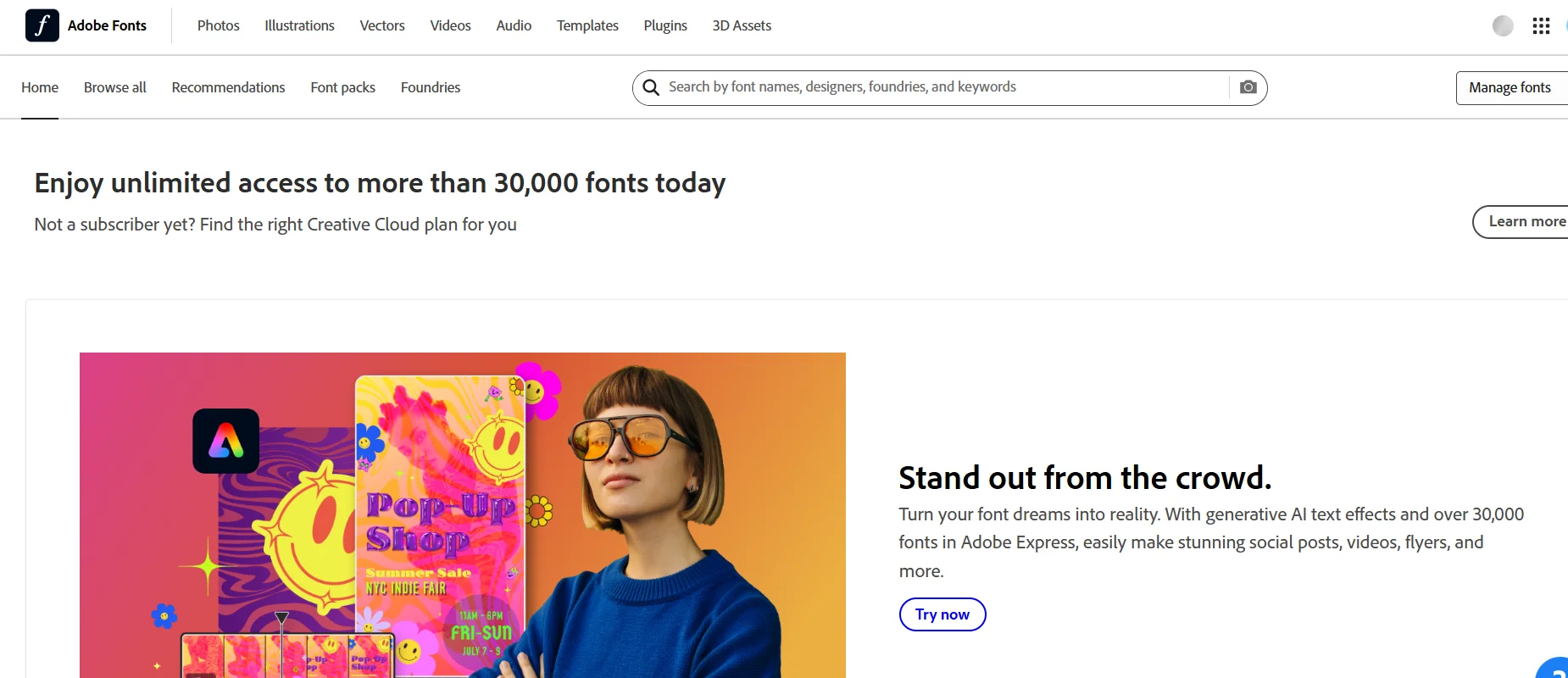This screenshot has width=1568, height=678.
Task: Open the Font packs tab
Action: tap(342, 87)
